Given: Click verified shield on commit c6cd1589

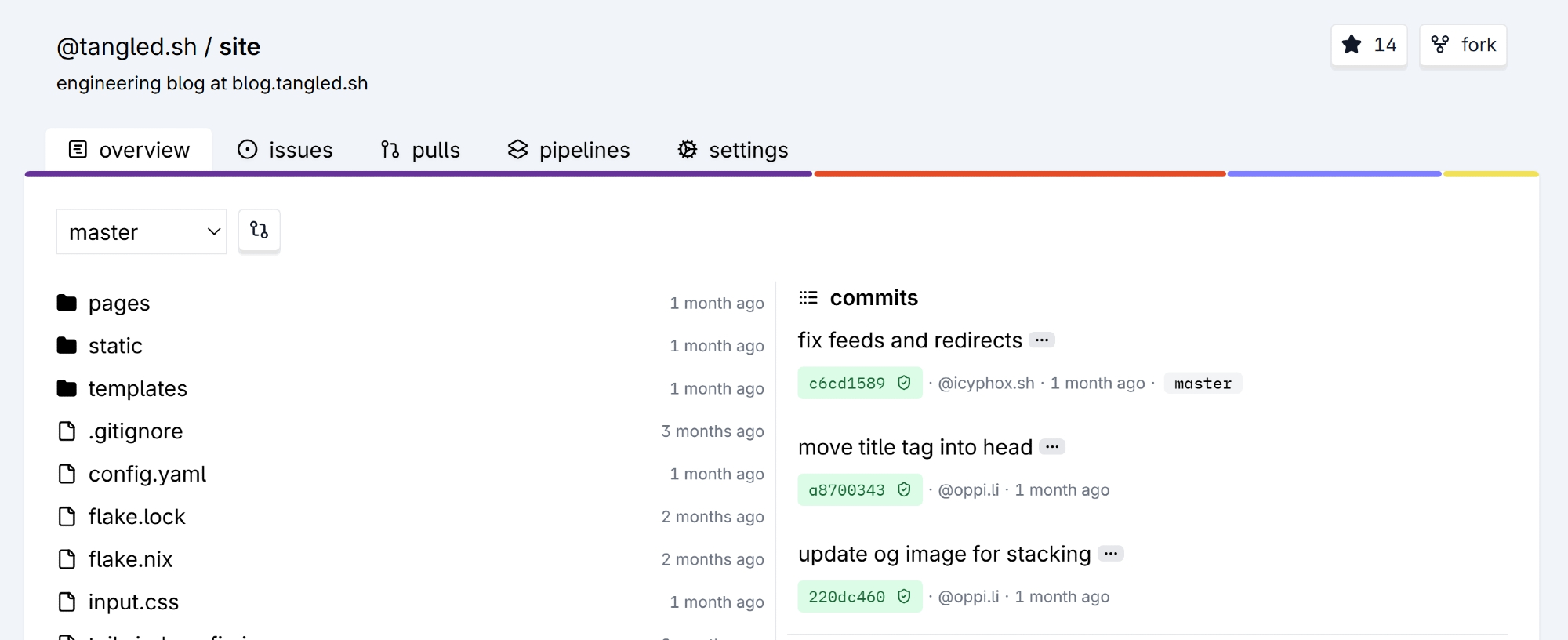Looking at the screenshot, I should pyautogui.click(x=904, y=383).
